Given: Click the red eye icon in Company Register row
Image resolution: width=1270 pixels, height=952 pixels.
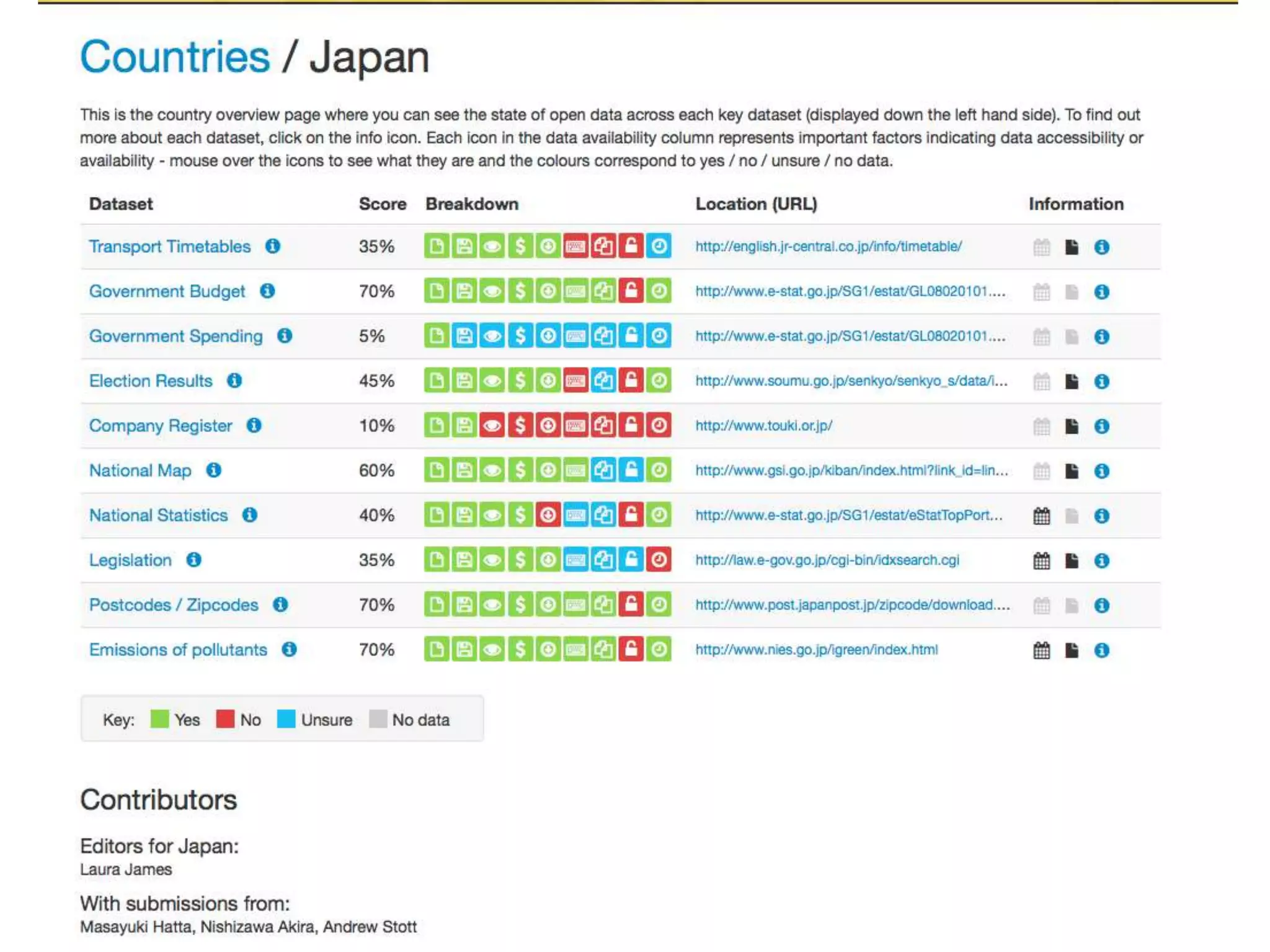Looking at the screenshot, I should (492, 426).
